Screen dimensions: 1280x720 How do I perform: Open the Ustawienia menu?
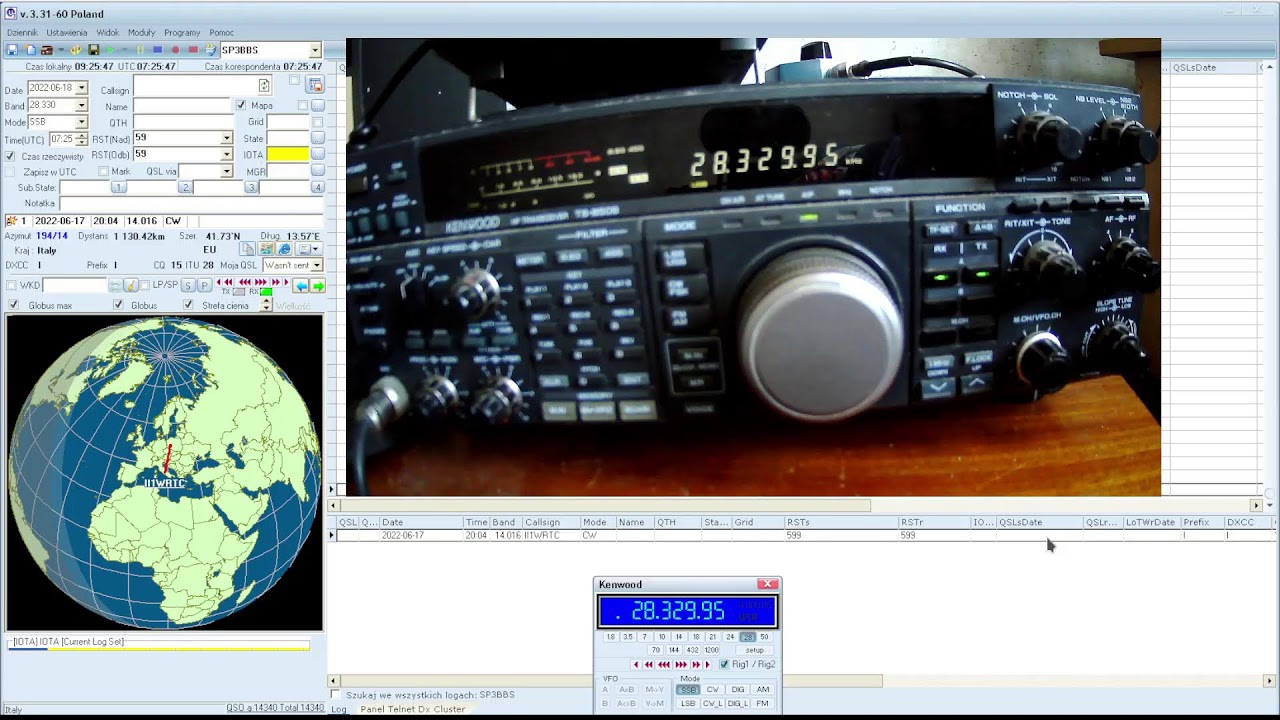click(67, 32)
